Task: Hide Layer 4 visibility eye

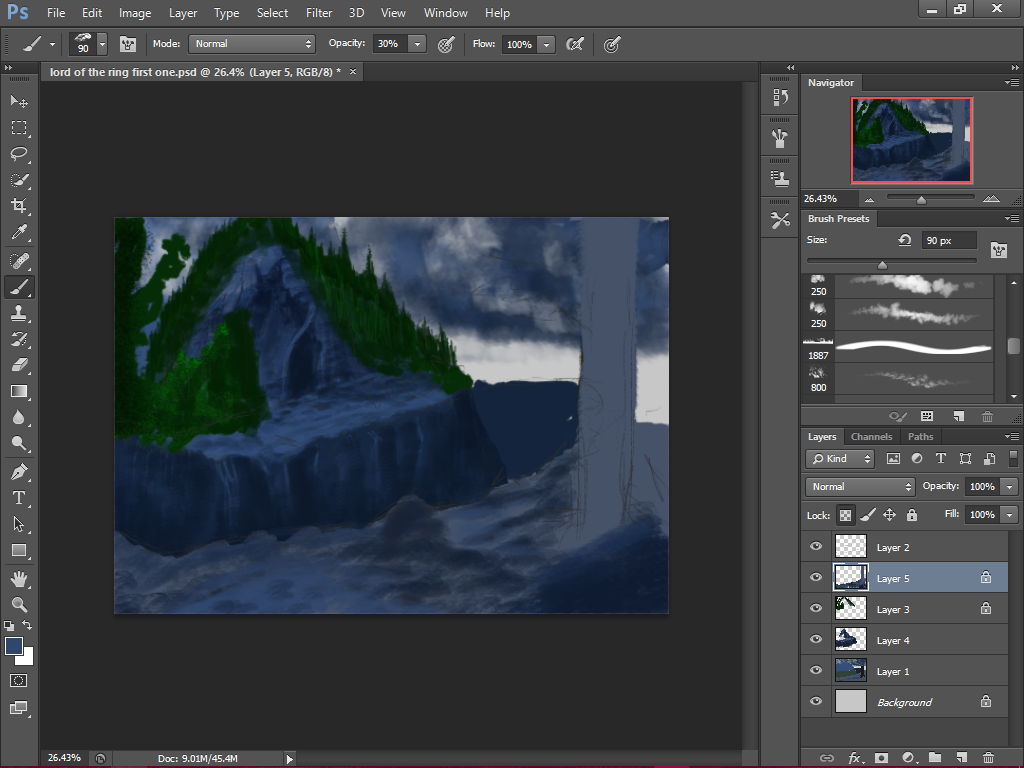Action: click(816, 639)
